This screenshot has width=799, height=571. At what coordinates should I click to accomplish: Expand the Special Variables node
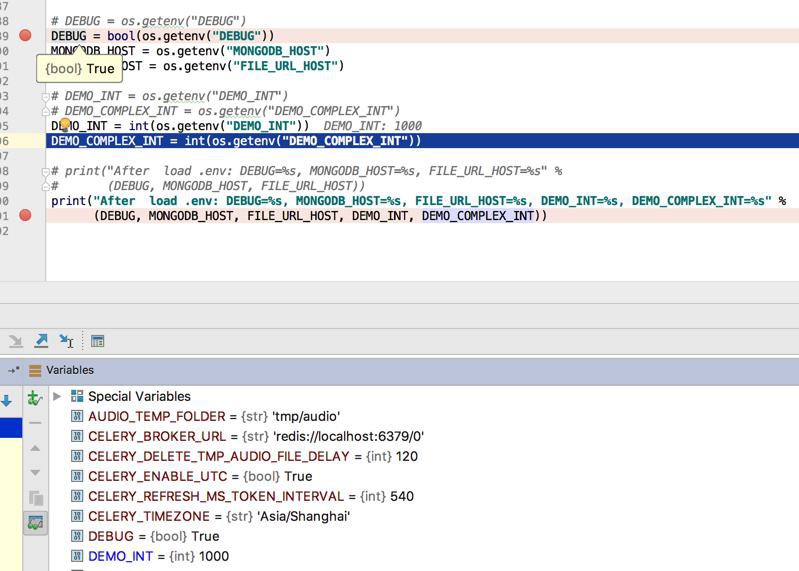click(x=57, y=396)
